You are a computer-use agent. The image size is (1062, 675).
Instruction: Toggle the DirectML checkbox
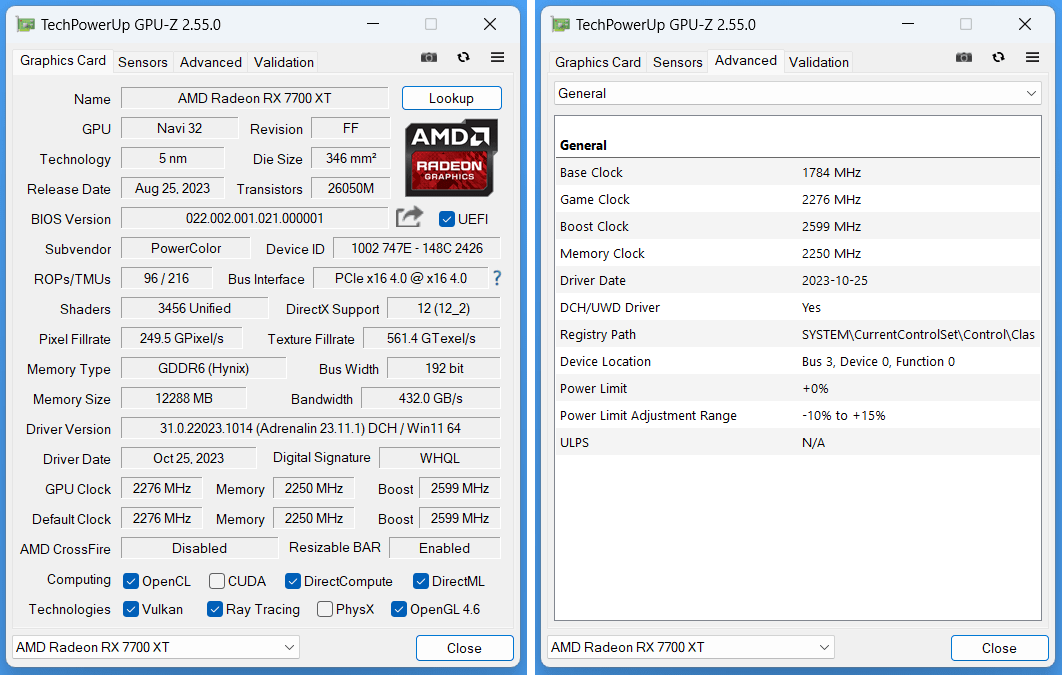(421, 582)
